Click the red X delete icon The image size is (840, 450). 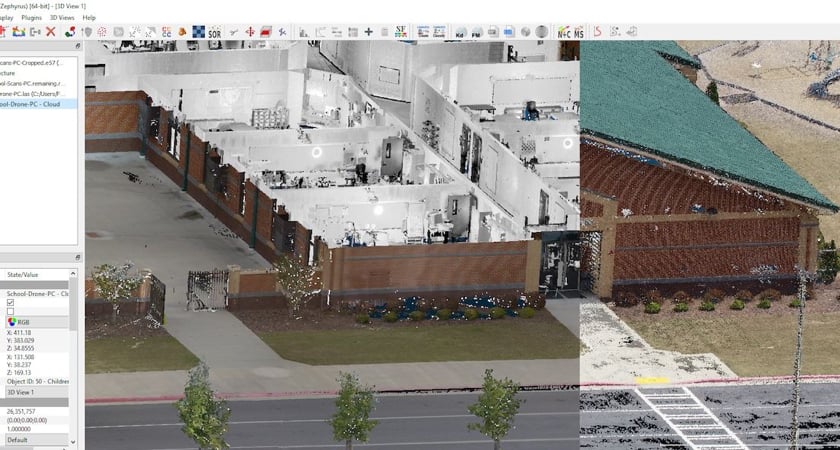coord(50,32)
